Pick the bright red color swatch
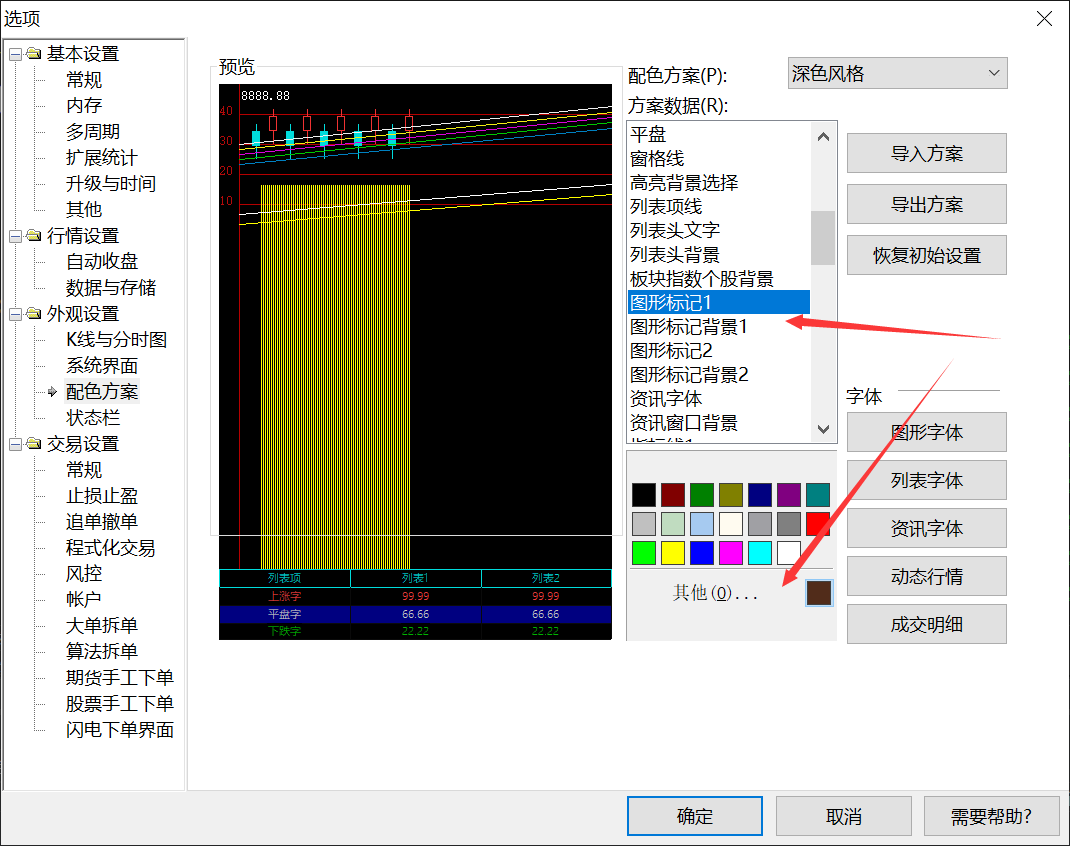1070x846 pixels. point(818,524)
